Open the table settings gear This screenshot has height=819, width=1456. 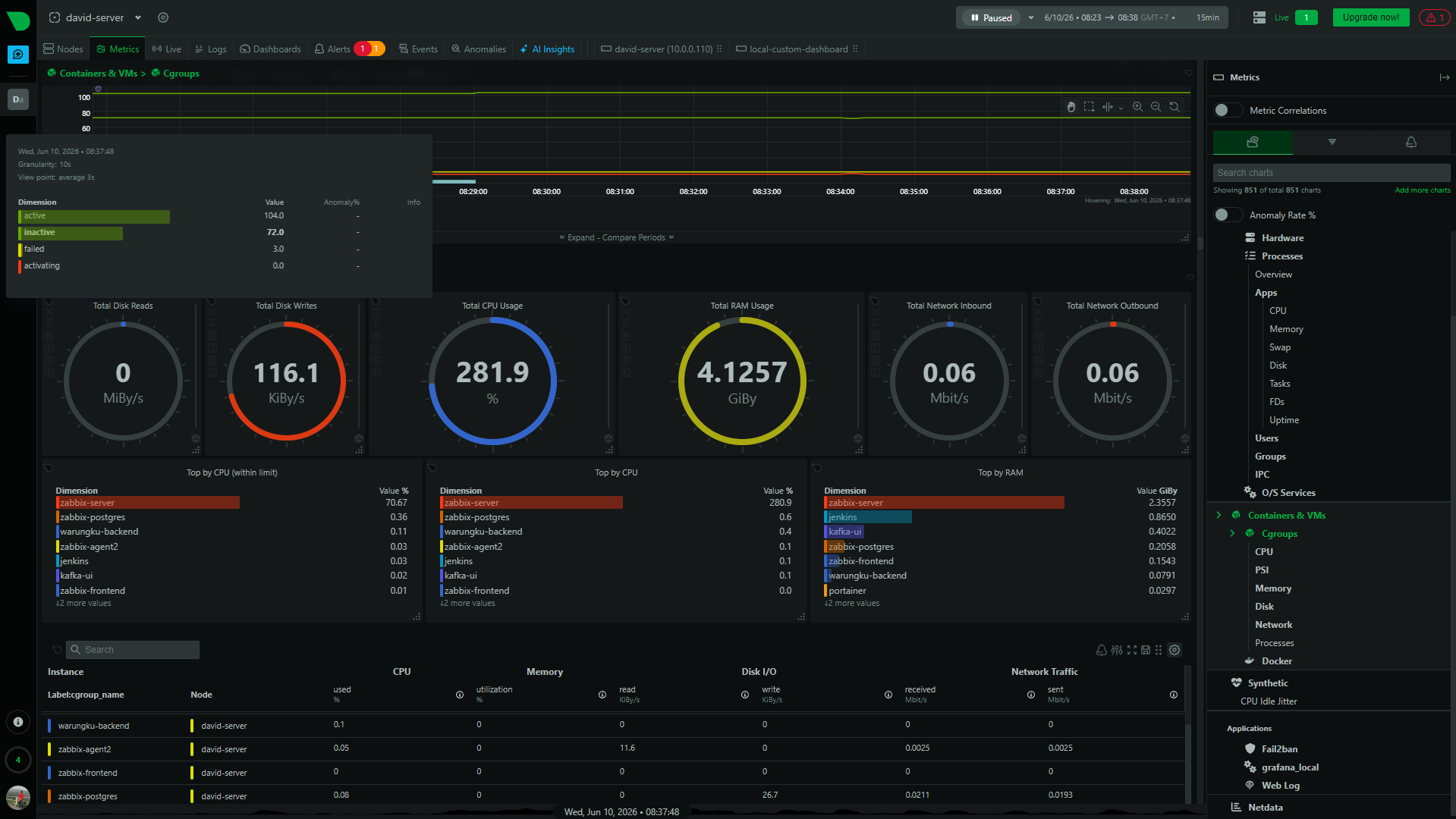tap(1175, 650)
